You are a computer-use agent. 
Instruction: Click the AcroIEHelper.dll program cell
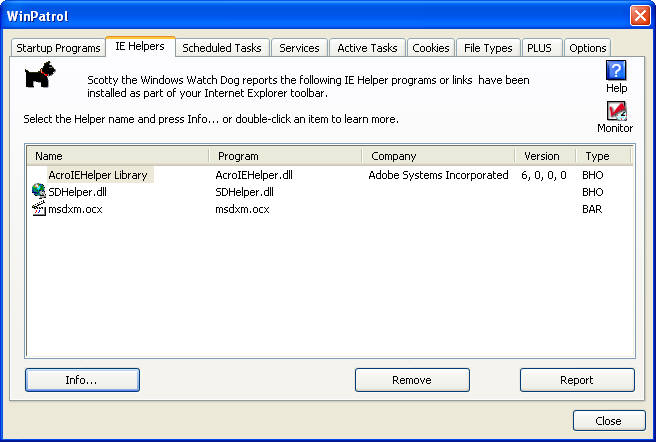pyautogui.click(x=254, y=175)
